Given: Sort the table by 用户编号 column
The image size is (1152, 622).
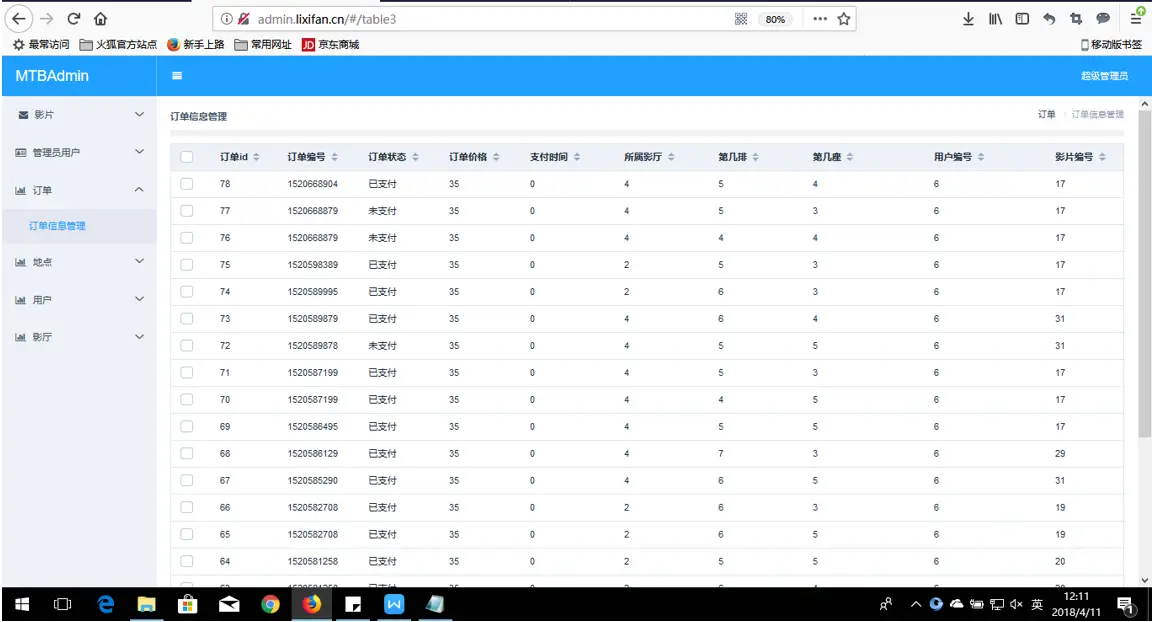Looking at the screenshot, I should pyautogui.click(x=981, y=157).
